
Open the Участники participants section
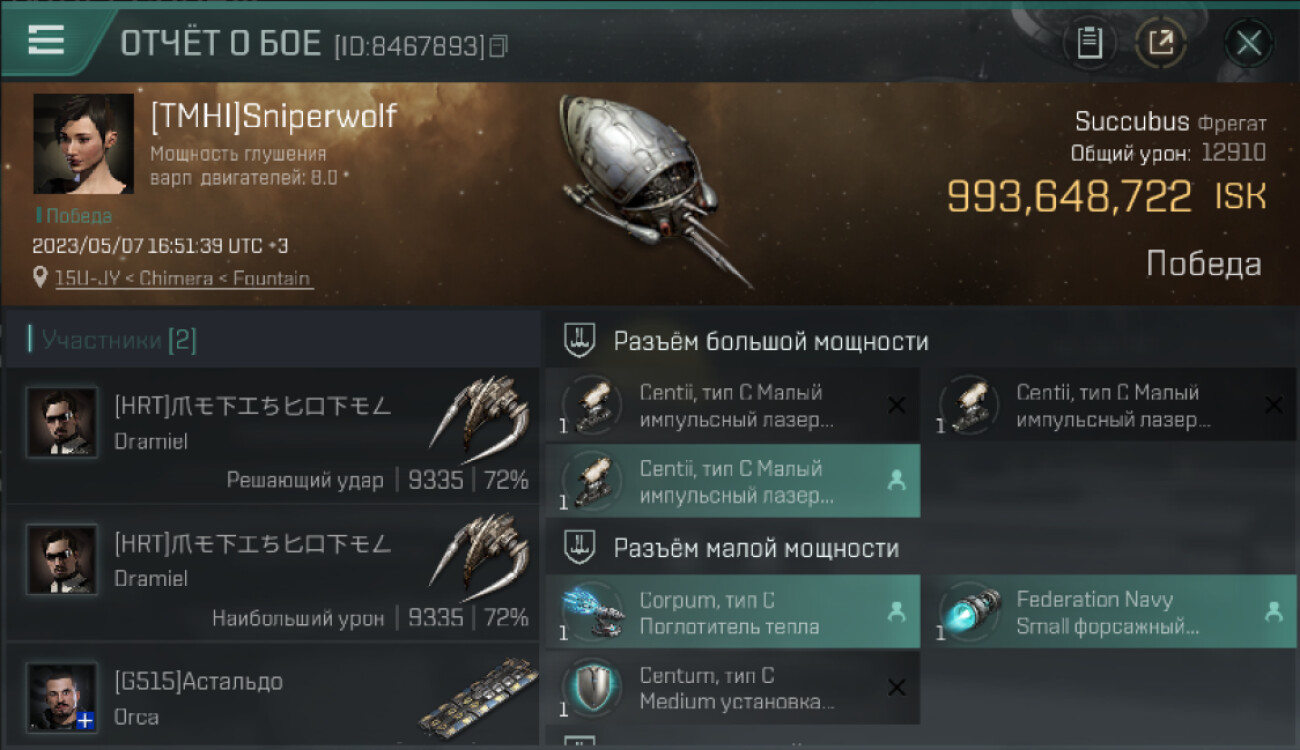pyautogui.click(x=113, y=340)
